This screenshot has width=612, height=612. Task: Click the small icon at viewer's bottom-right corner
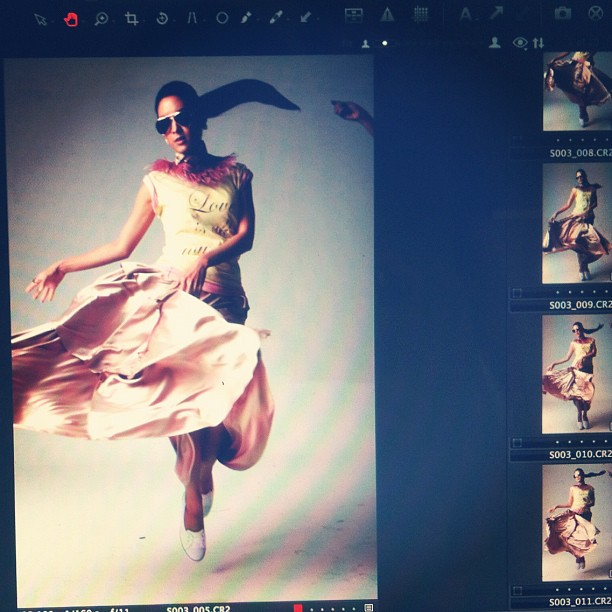coord(368,607)
